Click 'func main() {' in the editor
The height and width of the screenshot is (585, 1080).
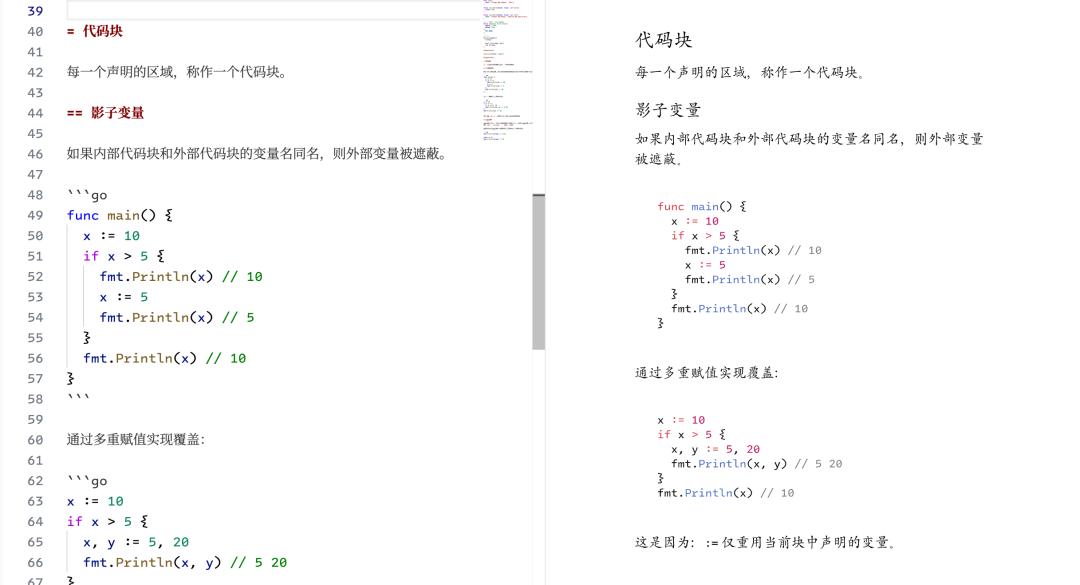click(119, 216)
